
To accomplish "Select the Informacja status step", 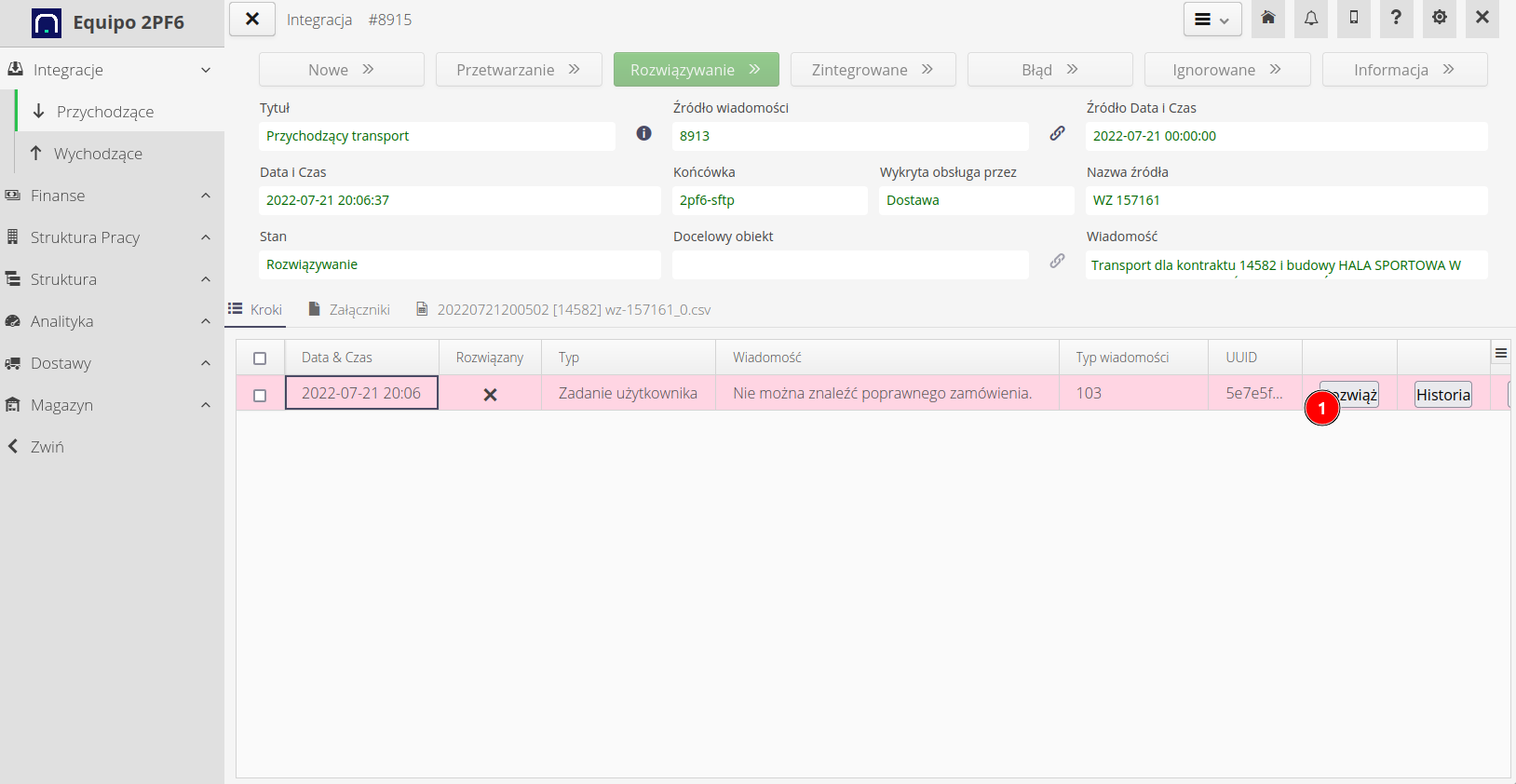I will tap(1405, 70).
